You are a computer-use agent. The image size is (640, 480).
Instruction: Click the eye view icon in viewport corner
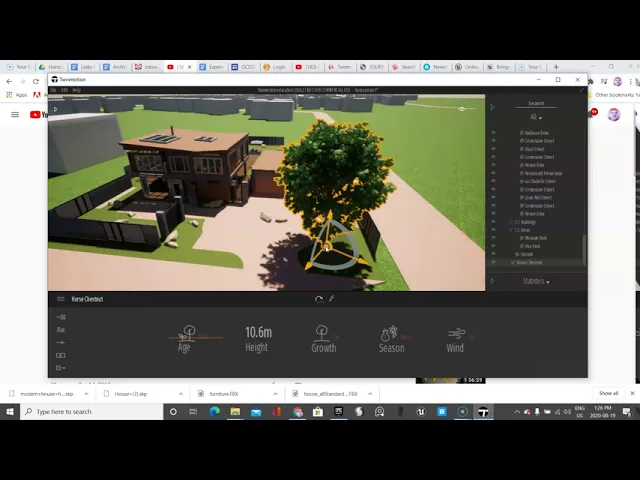click(x=462, y=109)
